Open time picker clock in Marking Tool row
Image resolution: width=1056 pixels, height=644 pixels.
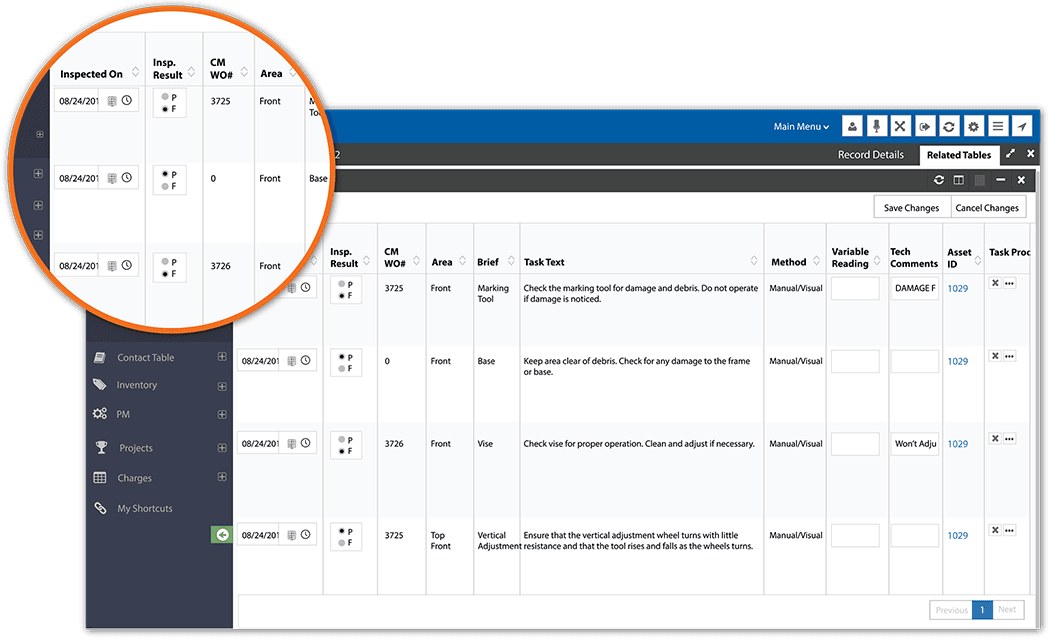pos(306,288)
